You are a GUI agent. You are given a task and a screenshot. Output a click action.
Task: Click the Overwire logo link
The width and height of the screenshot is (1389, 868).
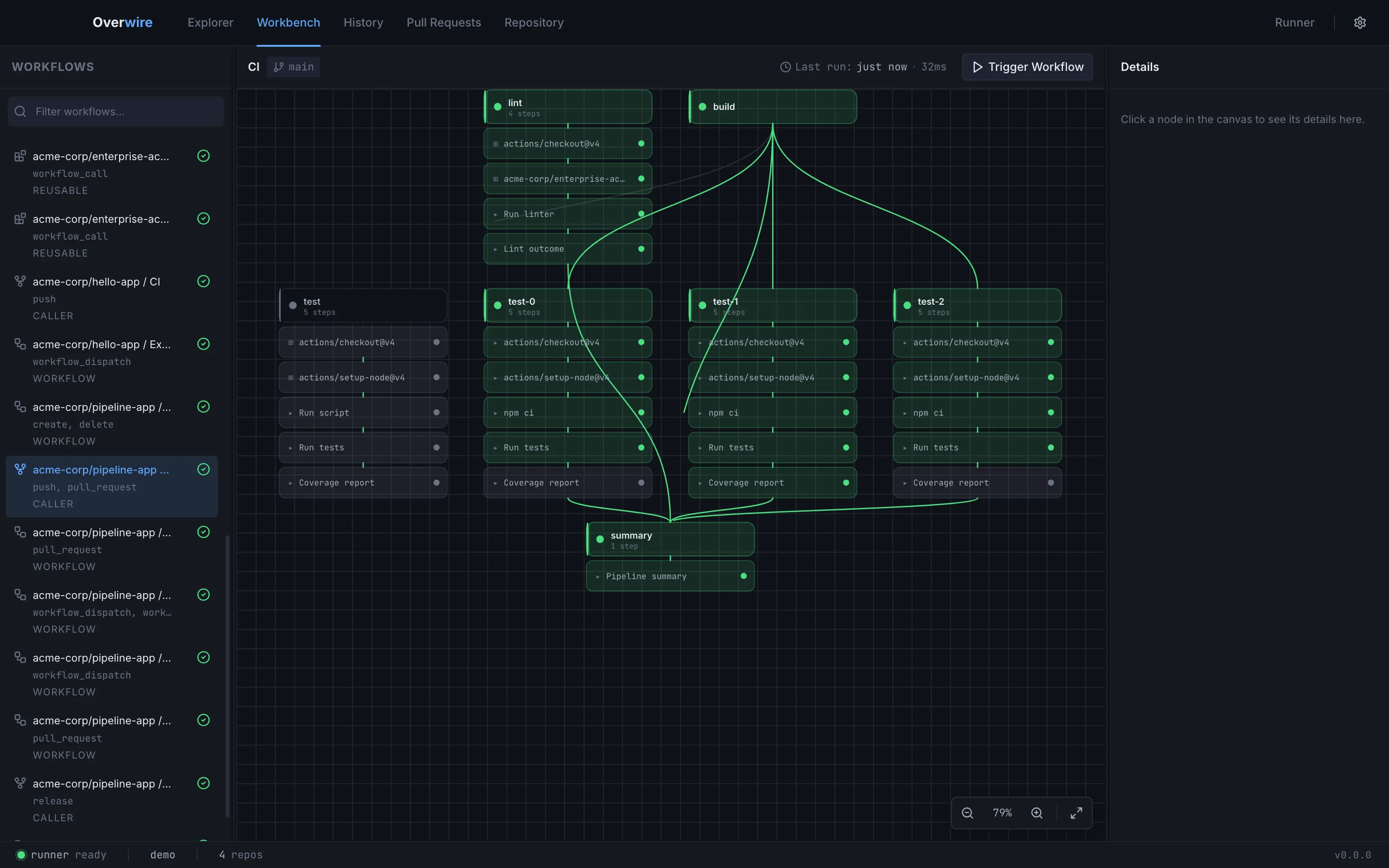[x=122, y=22]
